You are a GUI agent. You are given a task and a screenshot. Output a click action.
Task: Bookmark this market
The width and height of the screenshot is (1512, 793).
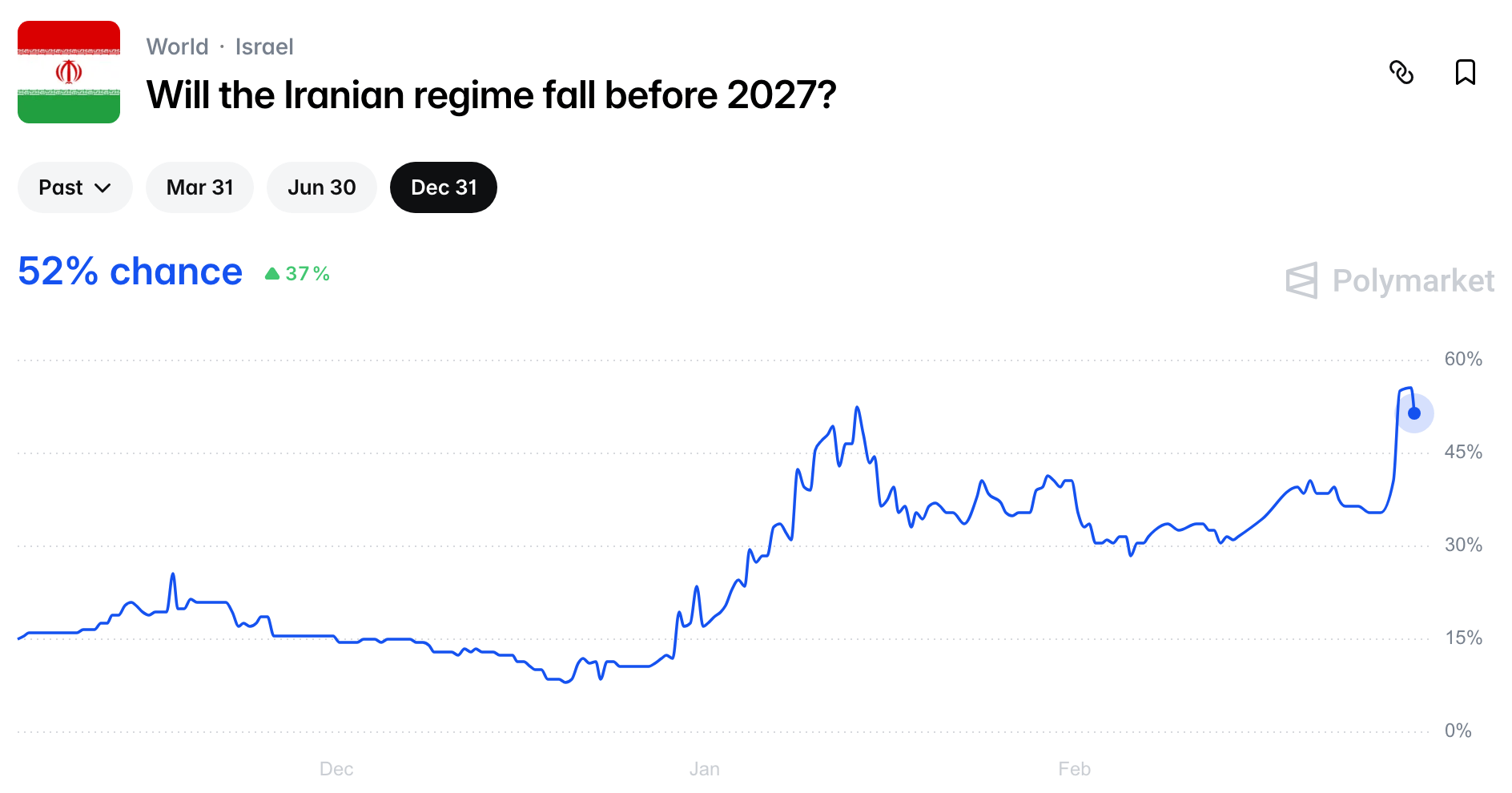click(x=1465, y=72)
